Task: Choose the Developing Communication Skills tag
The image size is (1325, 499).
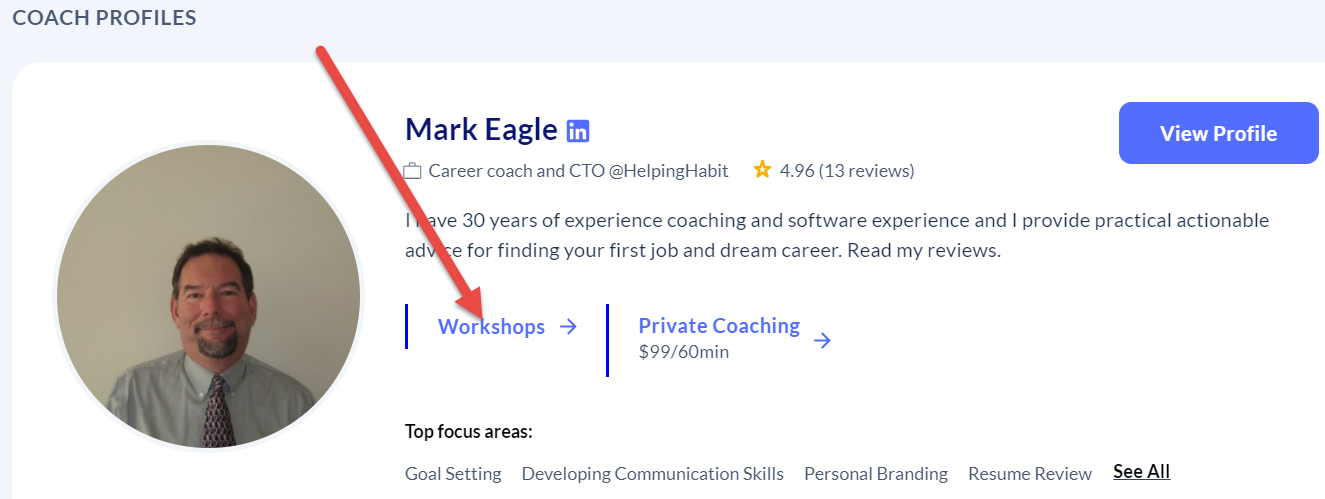Action: tap(652, 474)
